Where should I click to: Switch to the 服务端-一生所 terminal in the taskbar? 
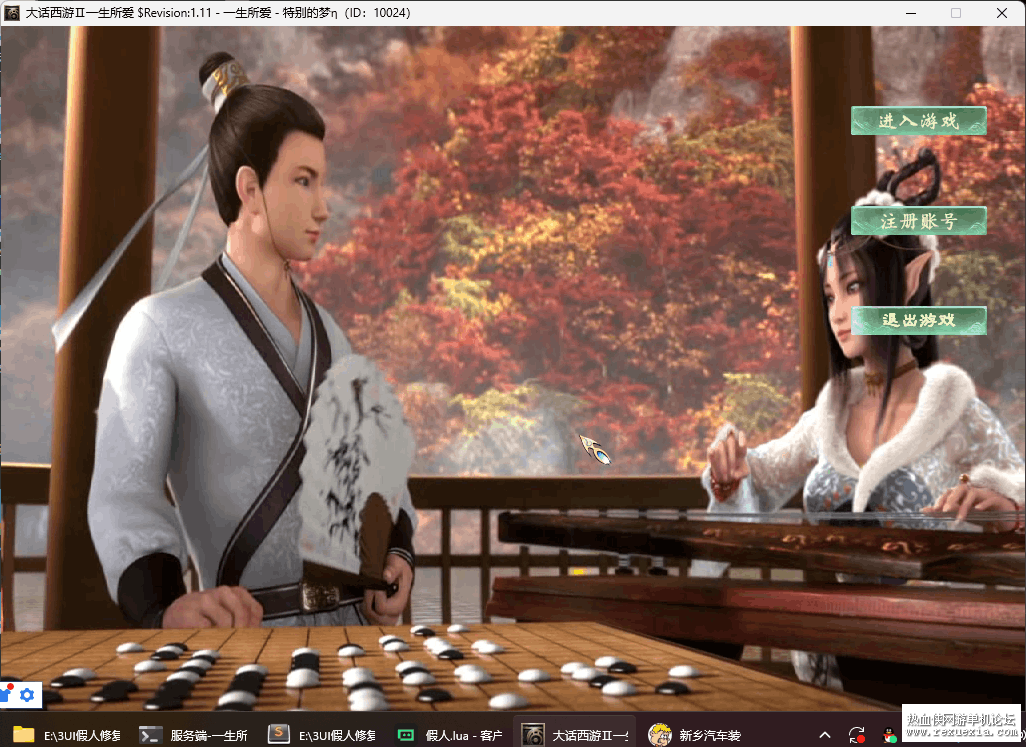coord(194,735)
